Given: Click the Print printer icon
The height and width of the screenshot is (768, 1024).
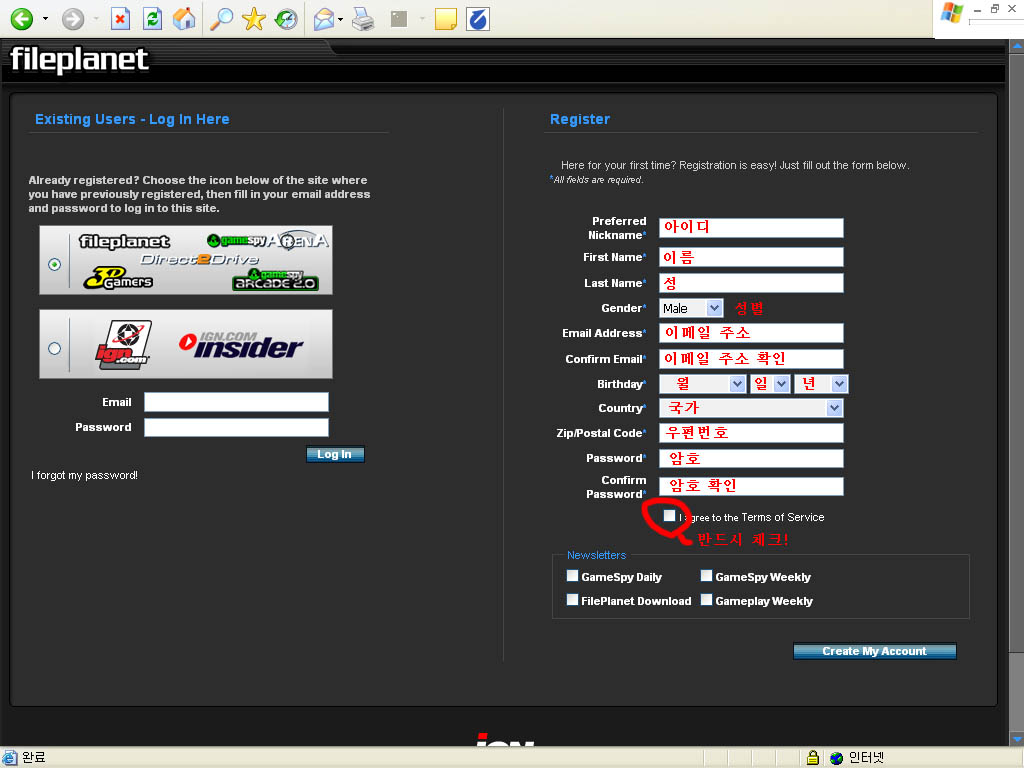Looking at the screenshot, I should point(364,19).
